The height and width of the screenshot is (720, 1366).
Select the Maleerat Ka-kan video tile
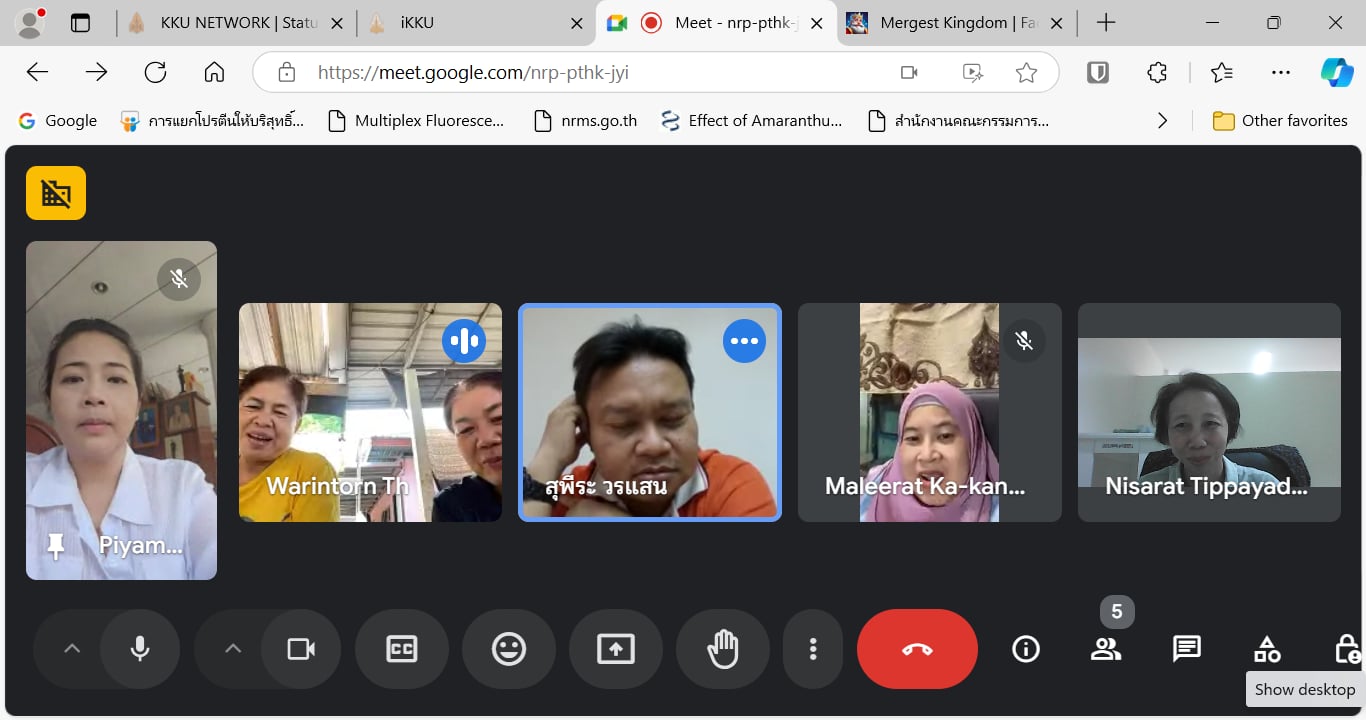click(929, 412)
